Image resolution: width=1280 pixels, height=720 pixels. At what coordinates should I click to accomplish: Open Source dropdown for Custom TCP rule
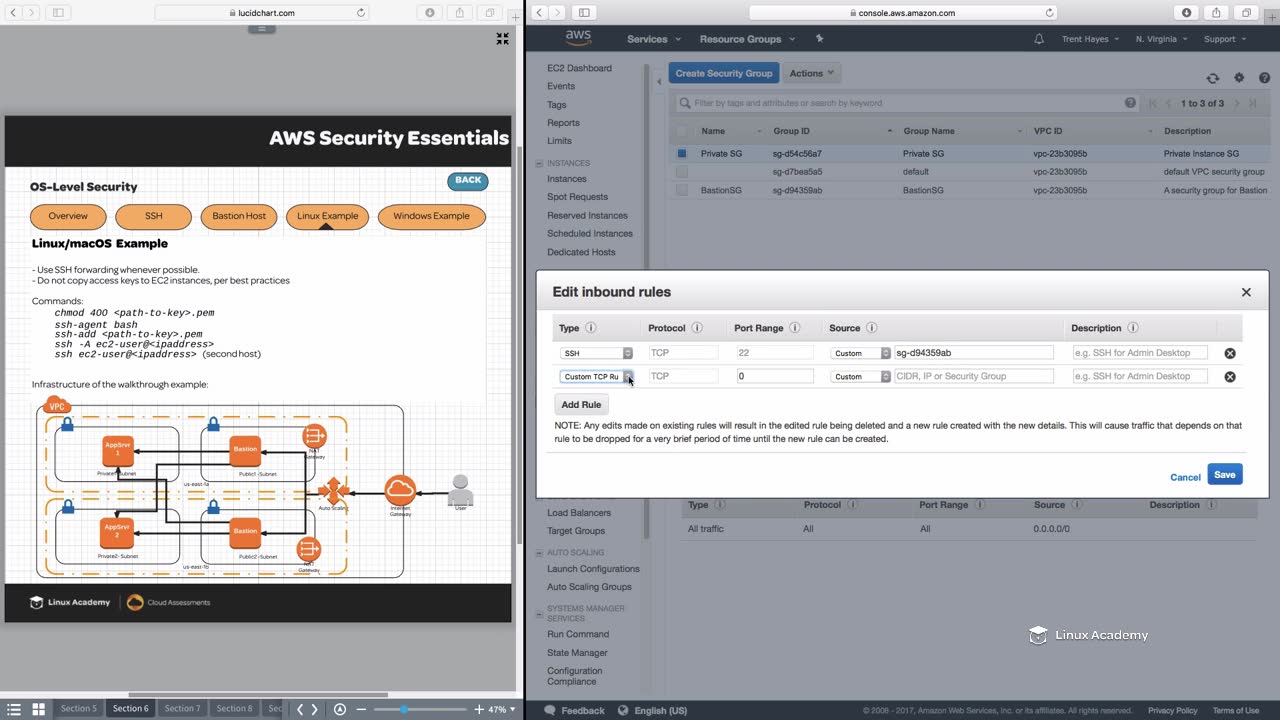tap(861, 377)
